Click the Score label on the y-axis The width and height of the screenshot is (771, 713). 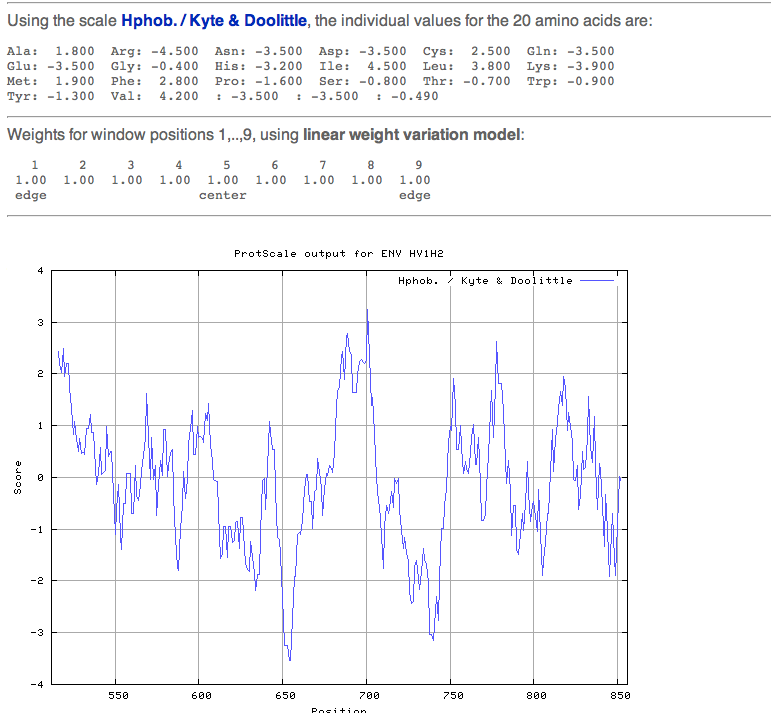pyautogui.click(x=18, y=476)
